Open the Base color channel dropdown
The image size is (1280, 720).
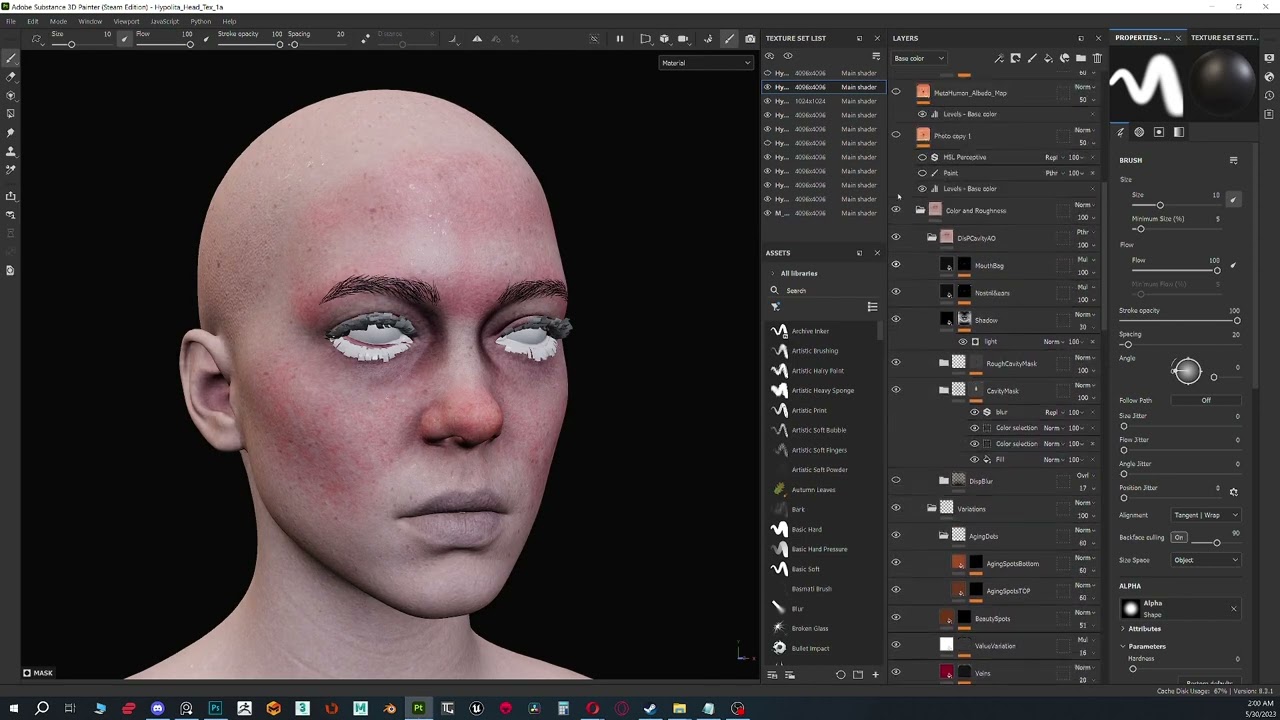(x=919, y=58)
